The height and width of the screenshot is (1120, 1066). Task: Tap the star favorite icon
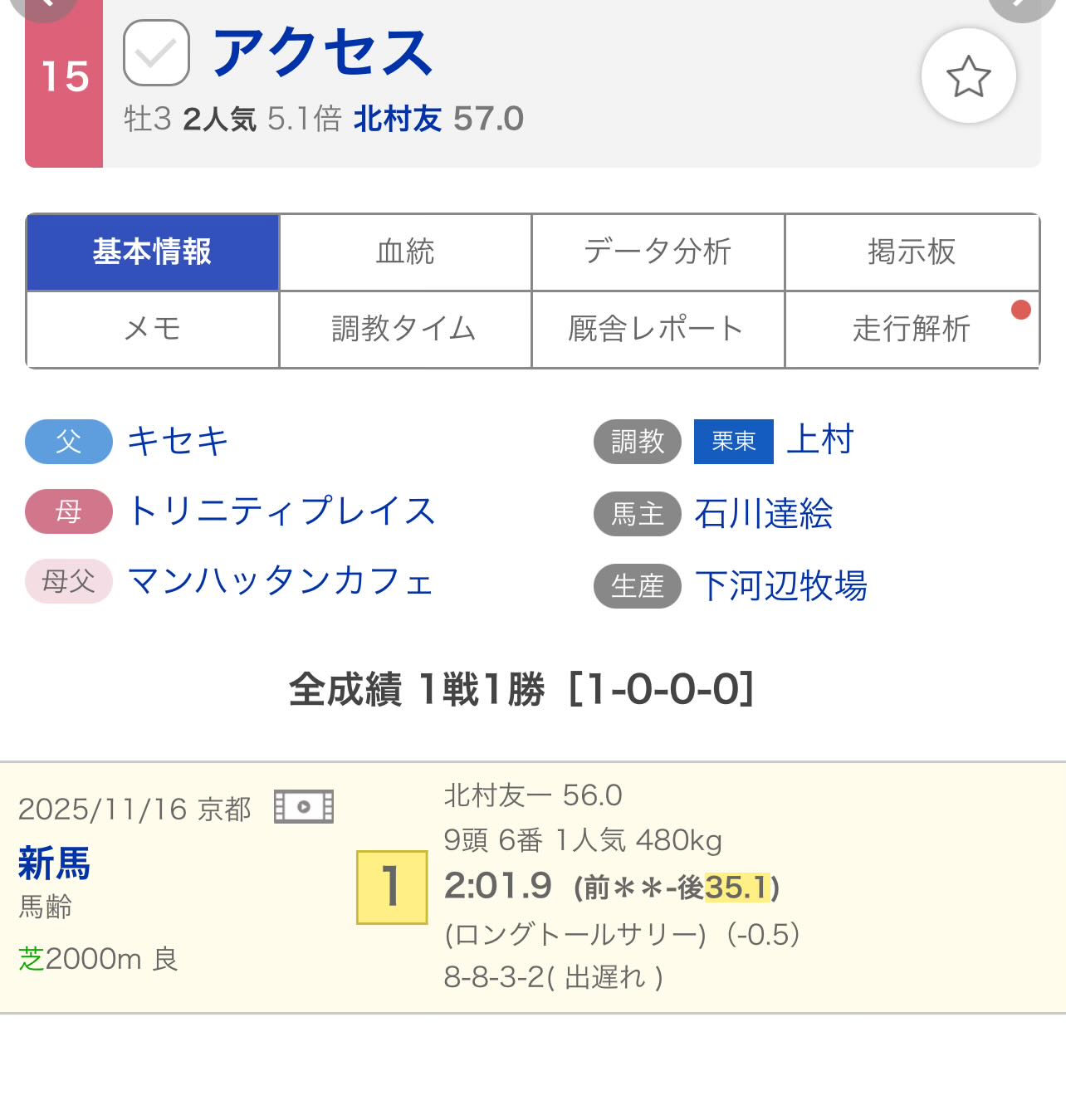[968, 76]
